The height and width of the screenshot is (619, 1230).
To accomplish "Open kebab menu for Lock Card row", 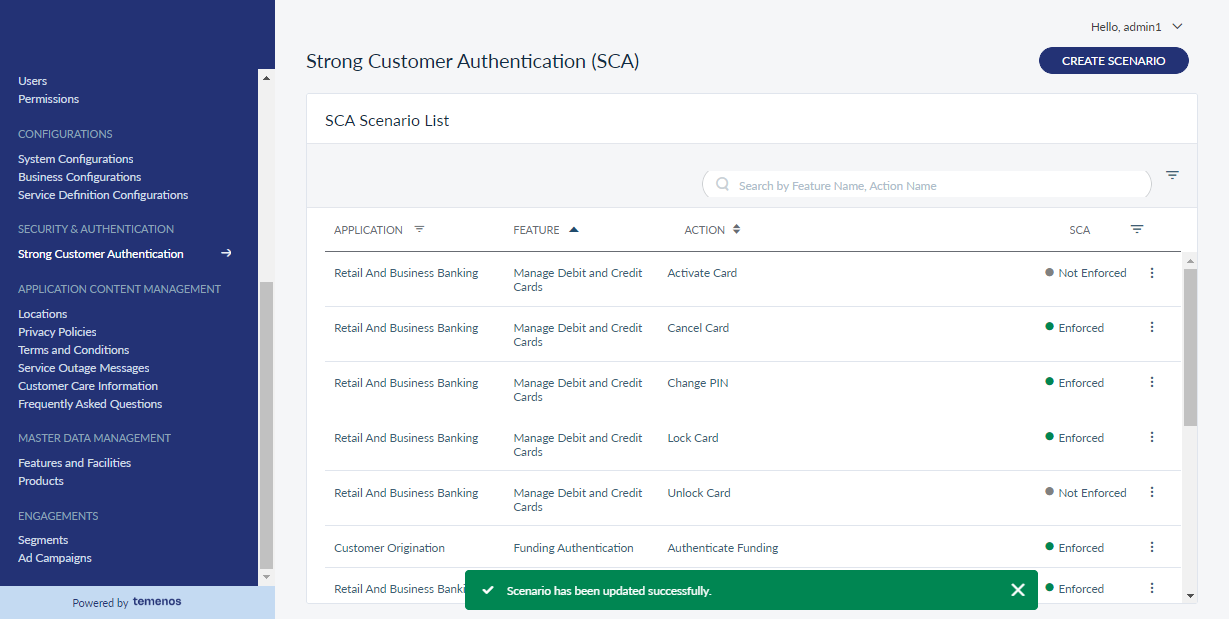I will (1152, 438).
